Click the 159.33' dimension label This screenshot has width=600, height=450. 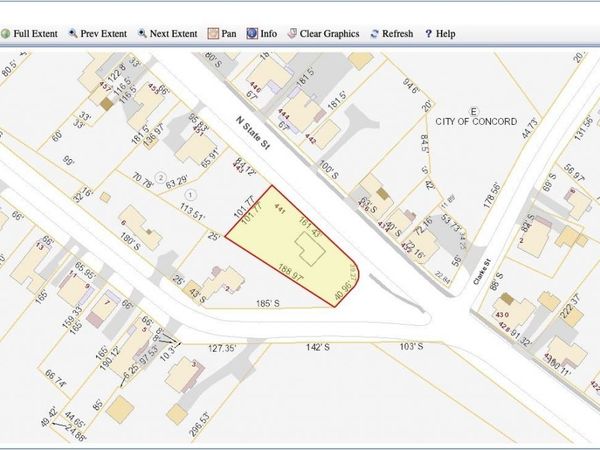(x=72, y=317)
